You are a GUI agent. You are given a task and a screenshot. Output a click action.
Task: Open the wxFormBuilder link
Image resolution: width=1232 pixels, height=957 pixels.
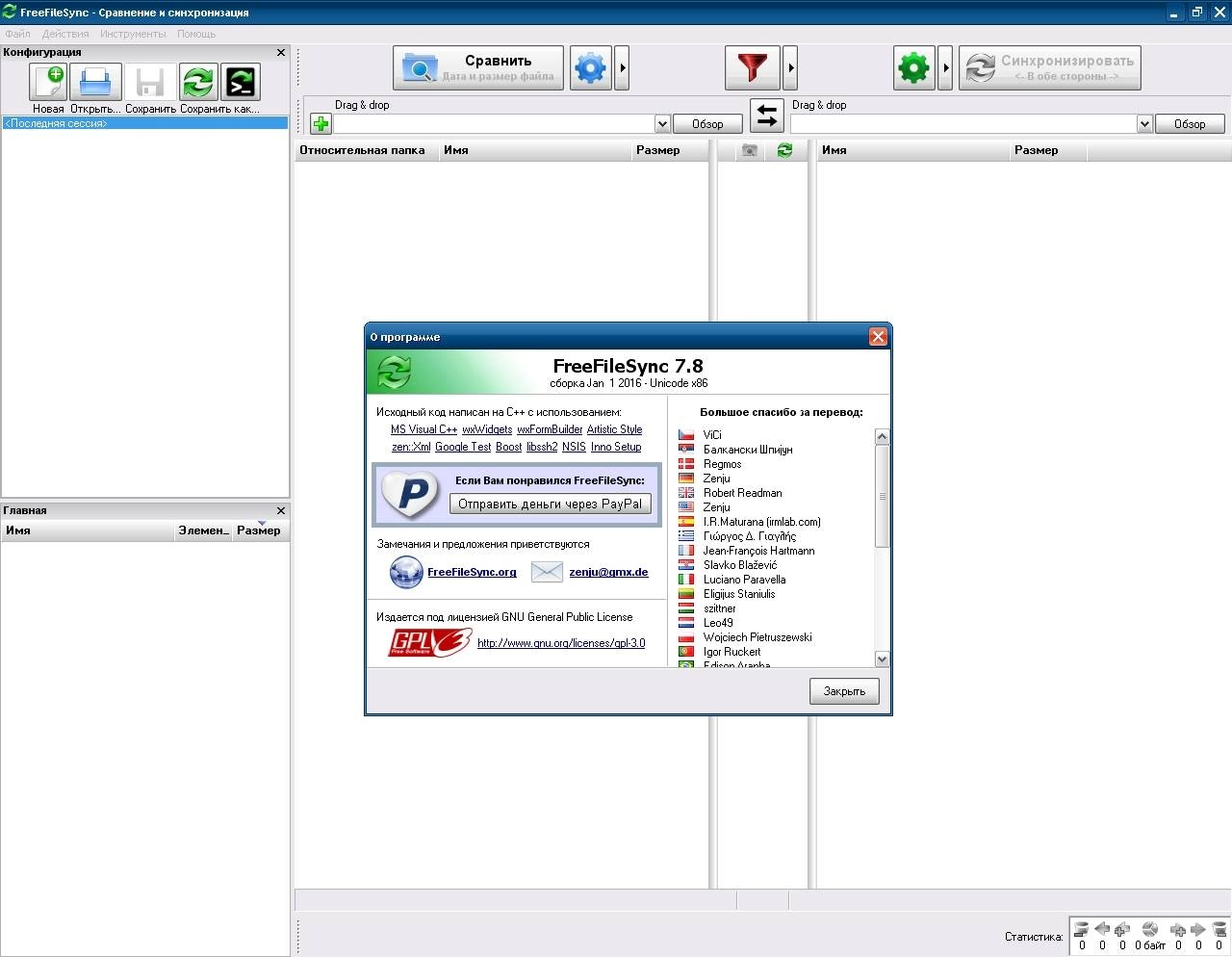click(550, 429)
